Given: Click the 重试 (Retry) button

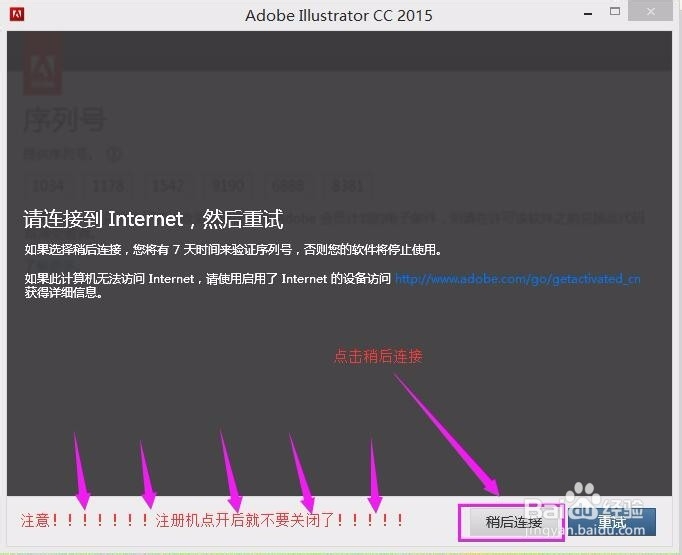Looking at the screenshot, I should click(x=612, y=522).
